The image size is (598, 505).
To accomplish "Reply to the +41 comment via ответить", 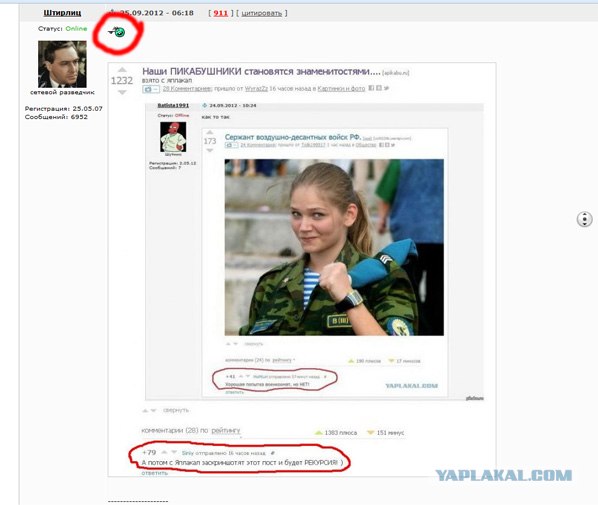I will pos(234,392).
